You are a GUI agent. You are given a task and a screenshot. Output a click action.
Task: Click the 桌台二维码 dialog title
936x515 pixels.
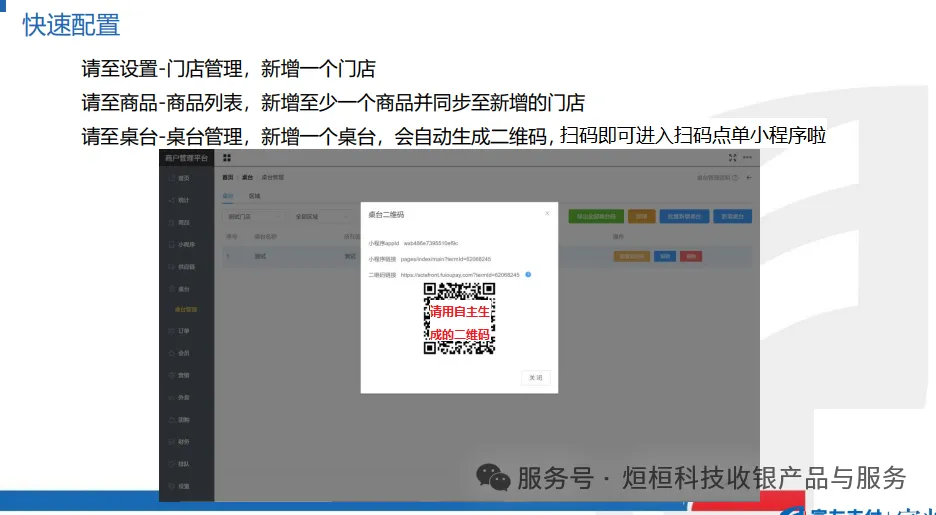pyautogui.click(x=386, y=214)
